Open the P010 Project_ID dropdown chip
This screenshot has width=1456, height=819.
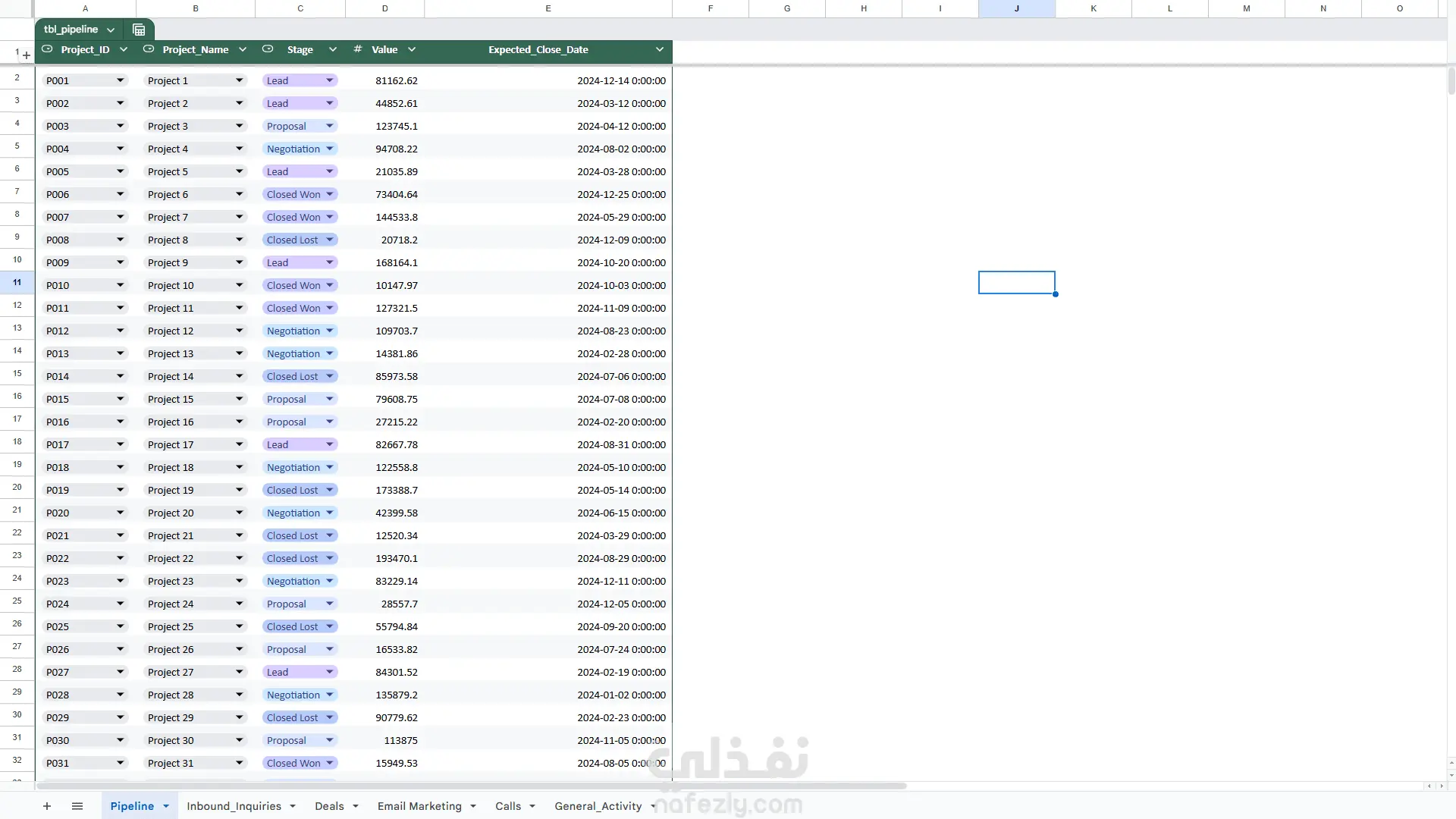tap(85, 285)
